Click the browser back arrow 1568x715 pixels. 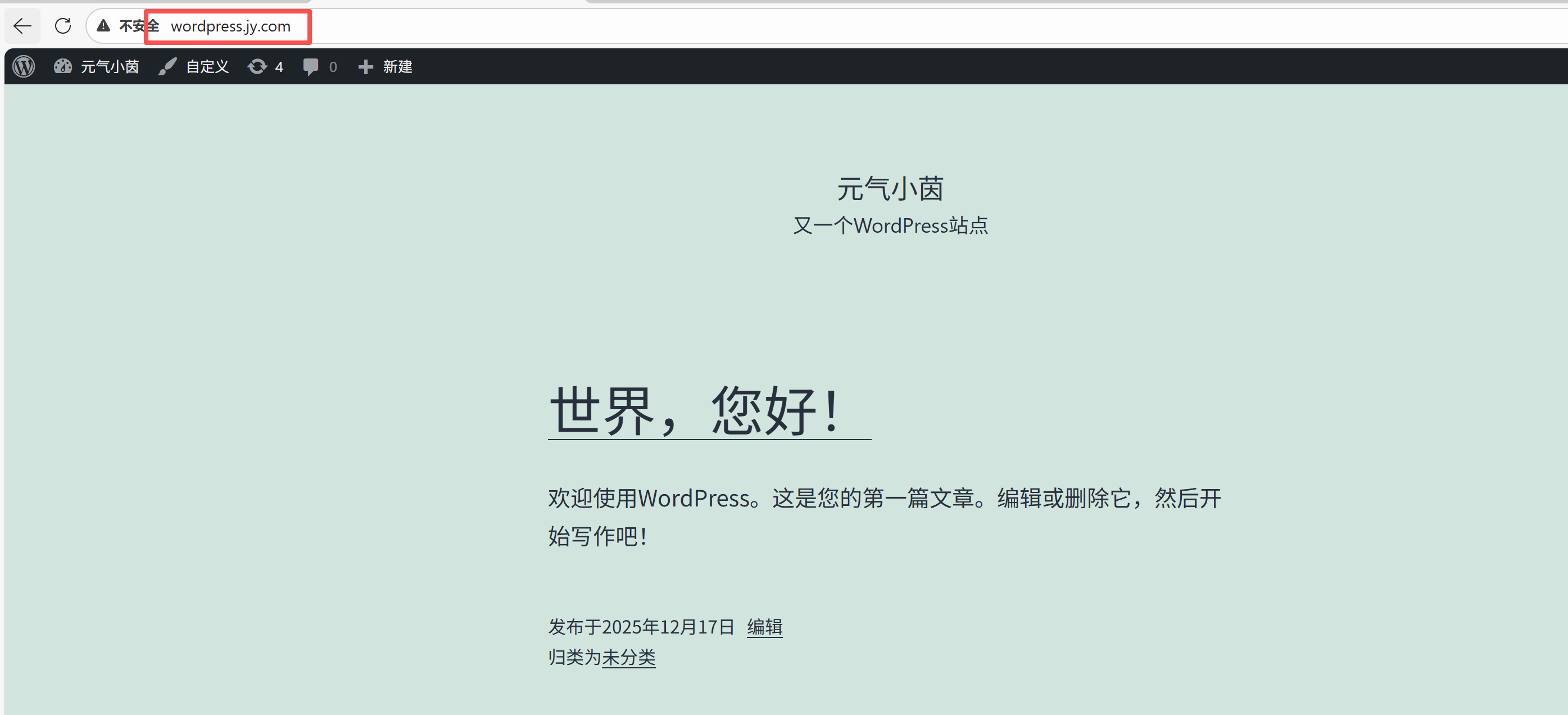pos(22,26)
